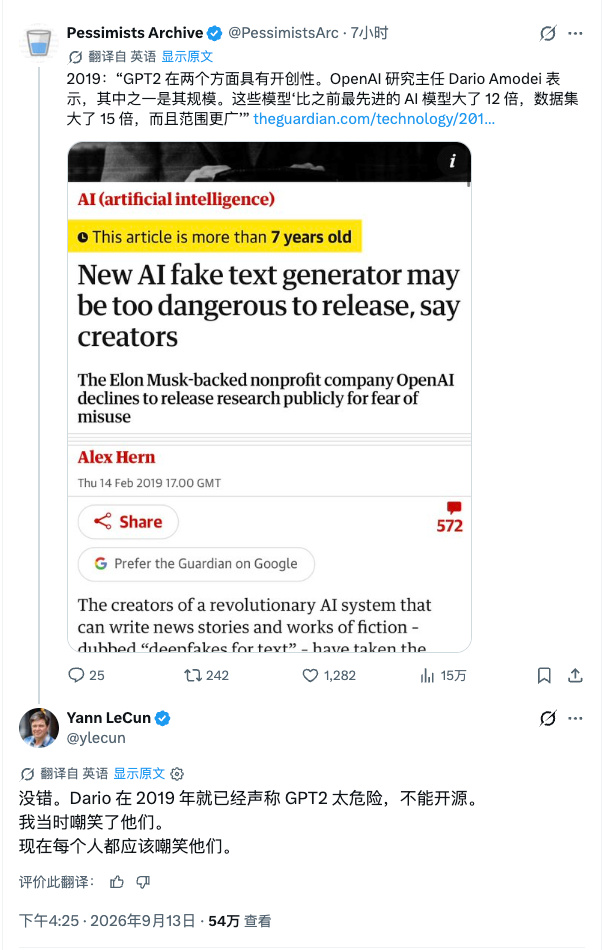Open Grok icon on Pessimists Archive post
Image resolution: width=603 pixels, height=950 pixels.
click(x=548, y=33)
